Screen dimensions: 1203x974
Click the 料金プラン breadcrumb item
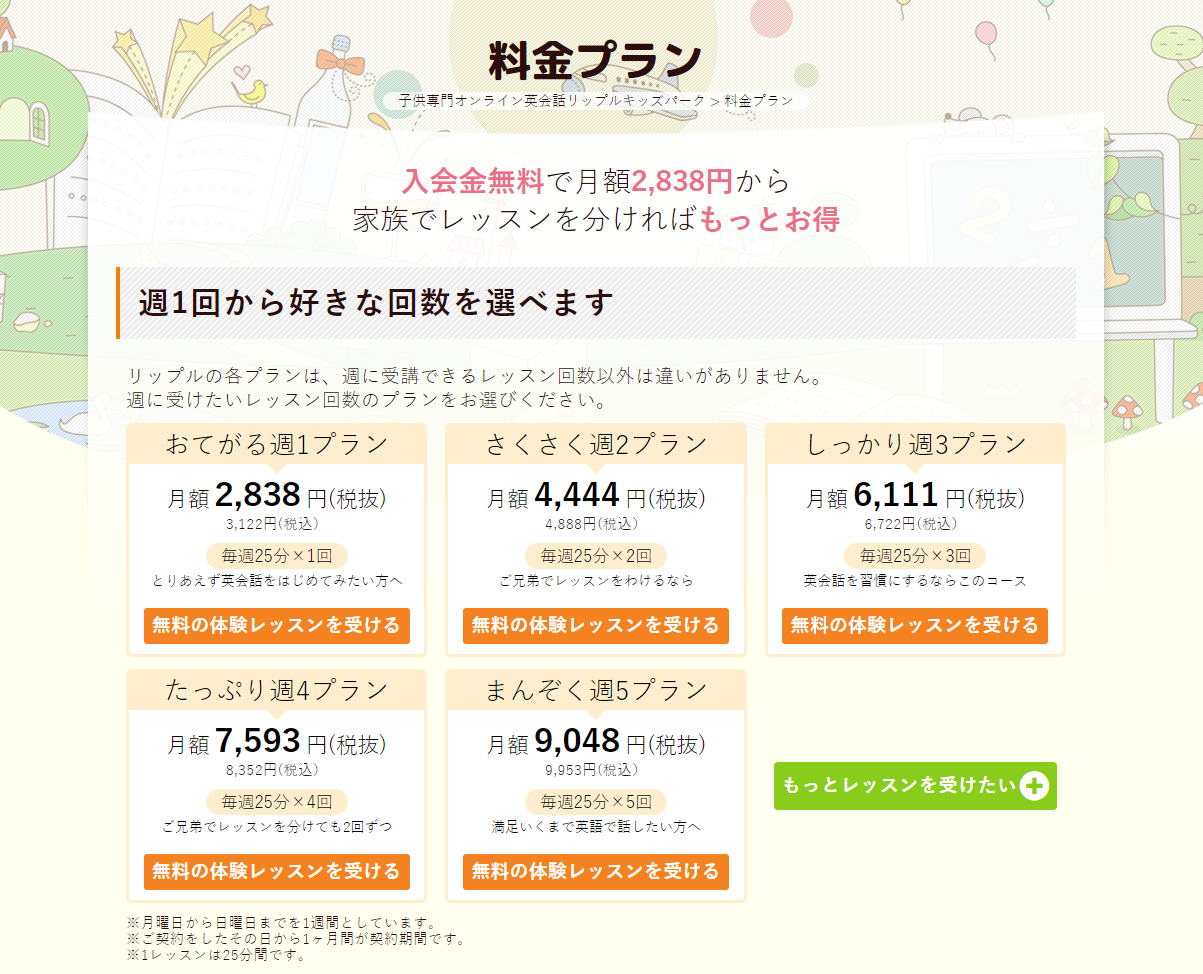point(759,100)
